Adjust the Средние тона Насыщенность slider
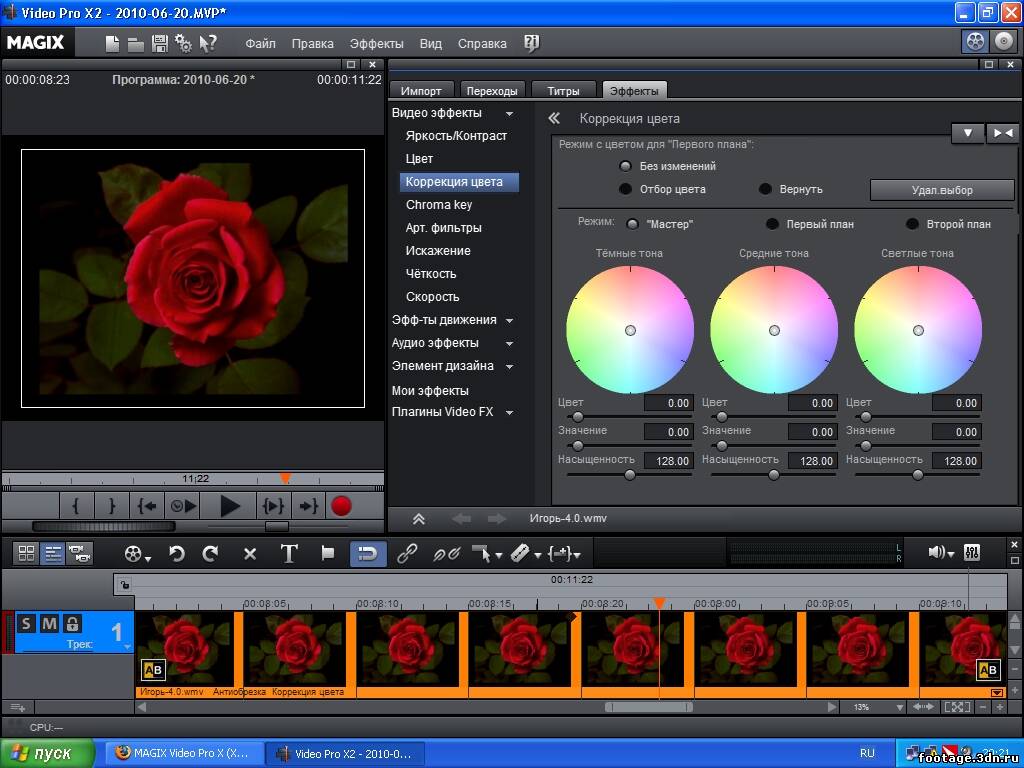 pyautogui.click(x=773, y=475)
